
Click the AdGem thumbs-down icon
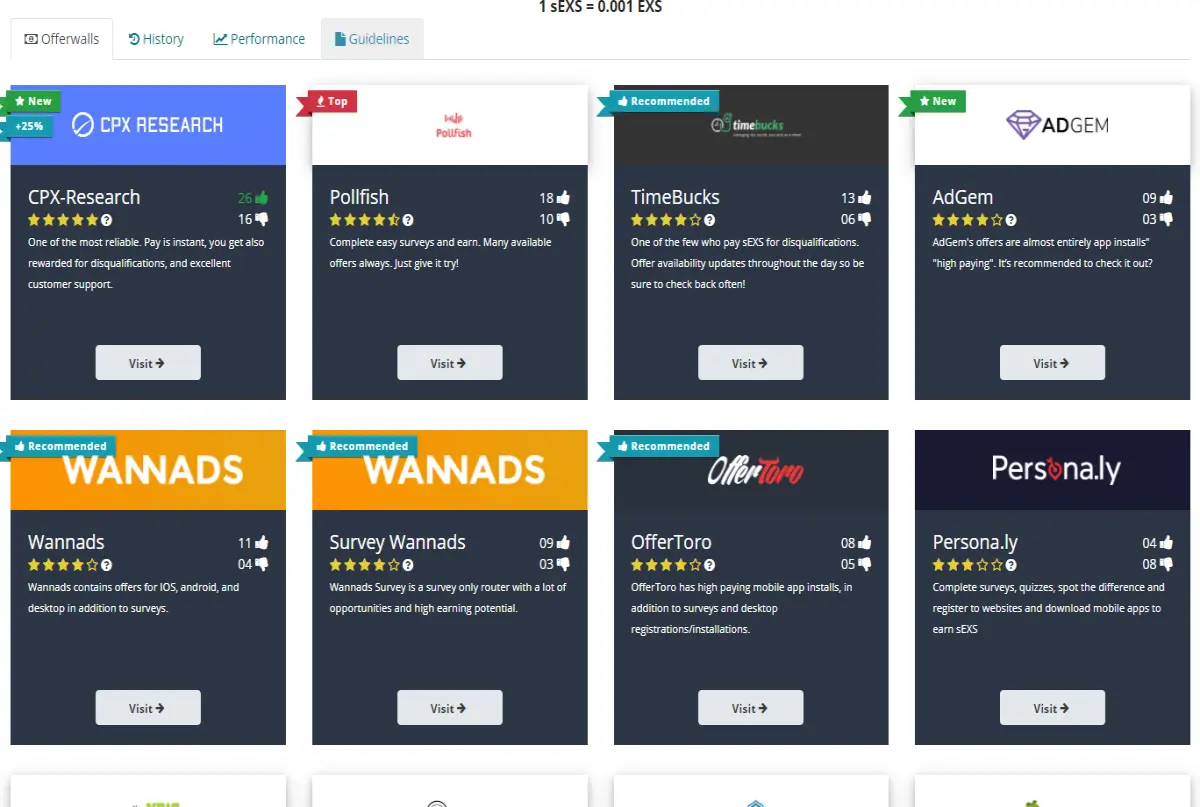tap(1166, 219)
